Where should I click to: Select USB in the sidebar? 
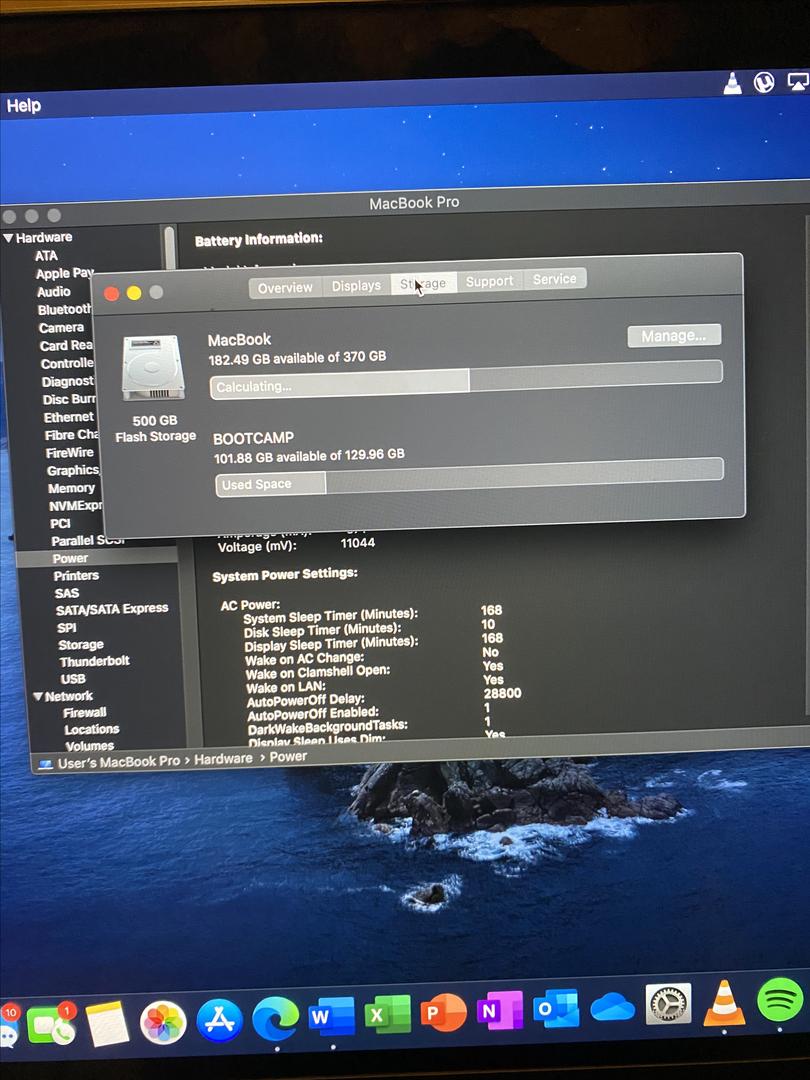[x=73, y=678]
